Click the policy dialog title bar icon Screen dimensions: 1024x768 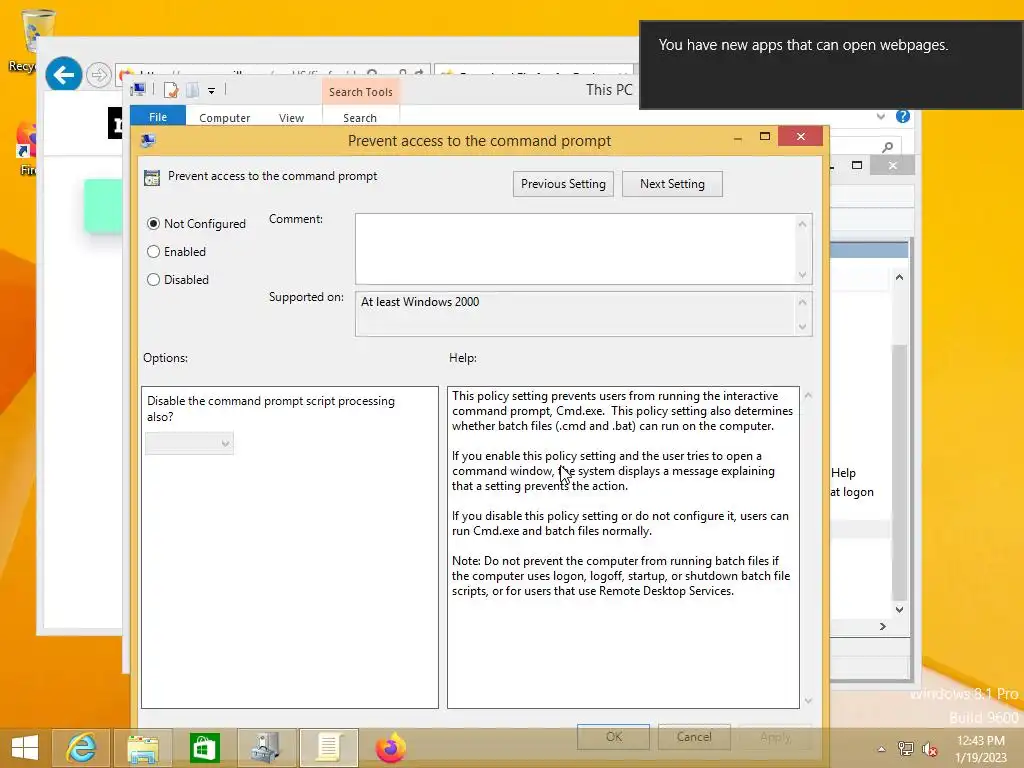pos(148,140)
